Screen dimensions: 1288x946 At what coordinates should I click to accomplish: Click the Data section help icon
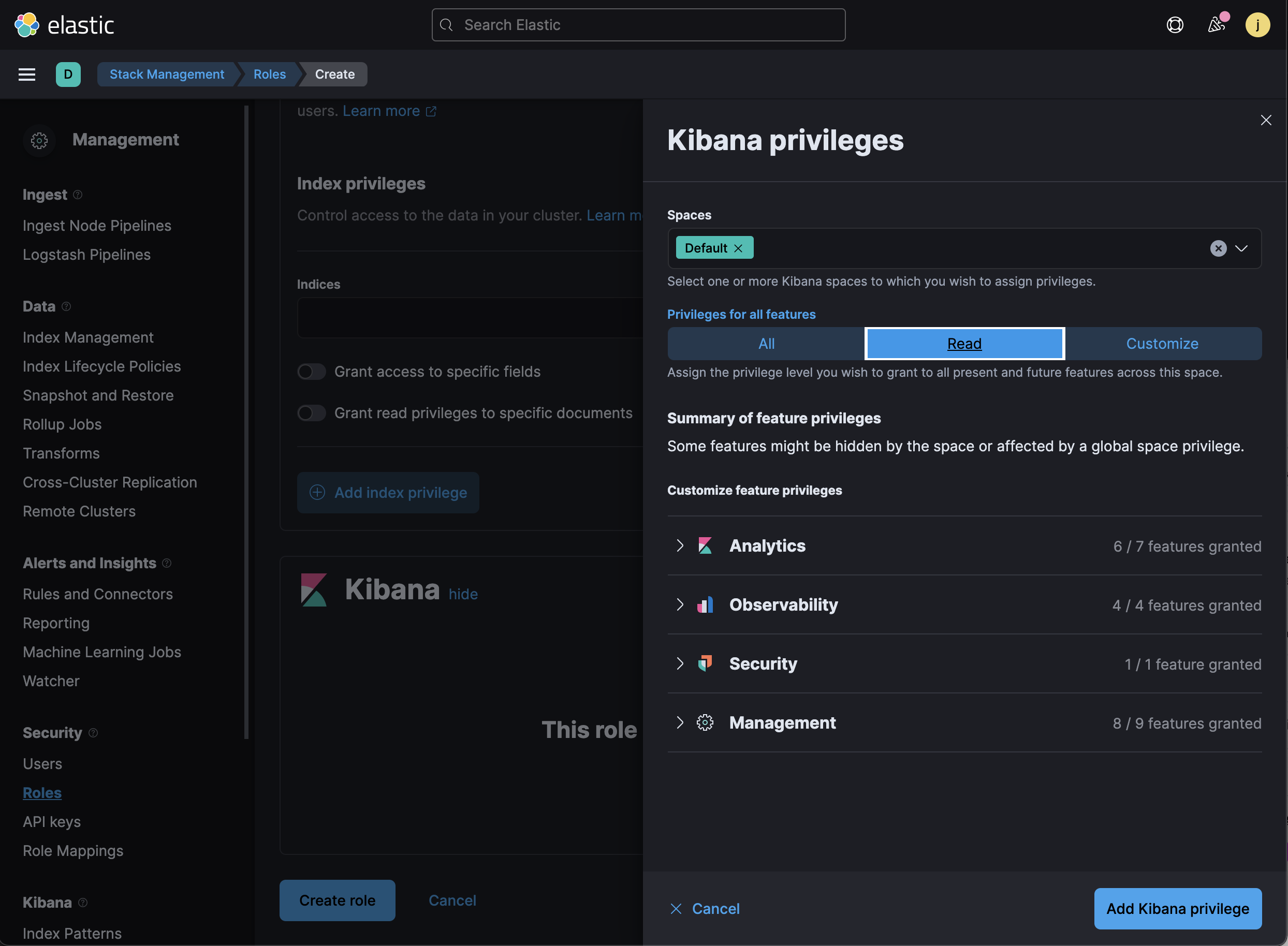66,306
